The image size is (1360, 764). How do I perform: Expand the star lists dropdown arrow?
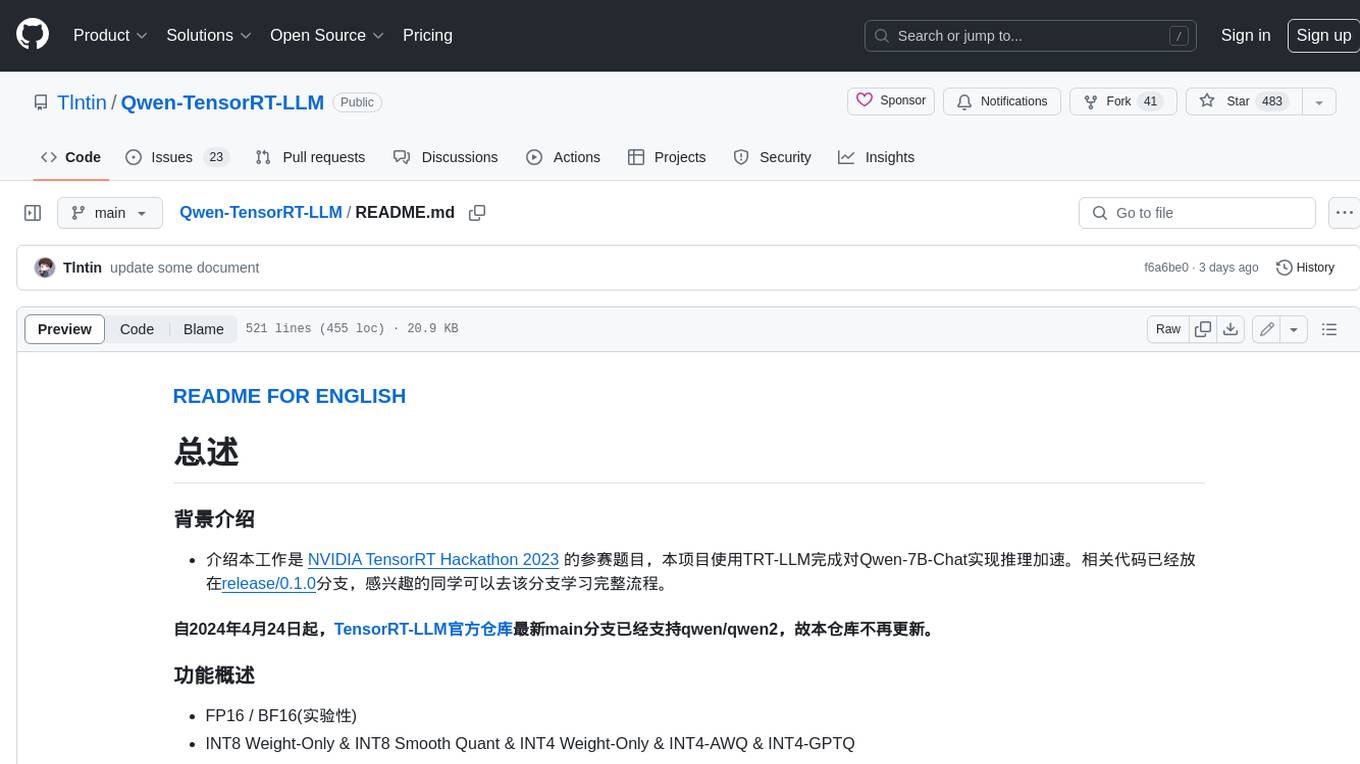(1319, 101)
